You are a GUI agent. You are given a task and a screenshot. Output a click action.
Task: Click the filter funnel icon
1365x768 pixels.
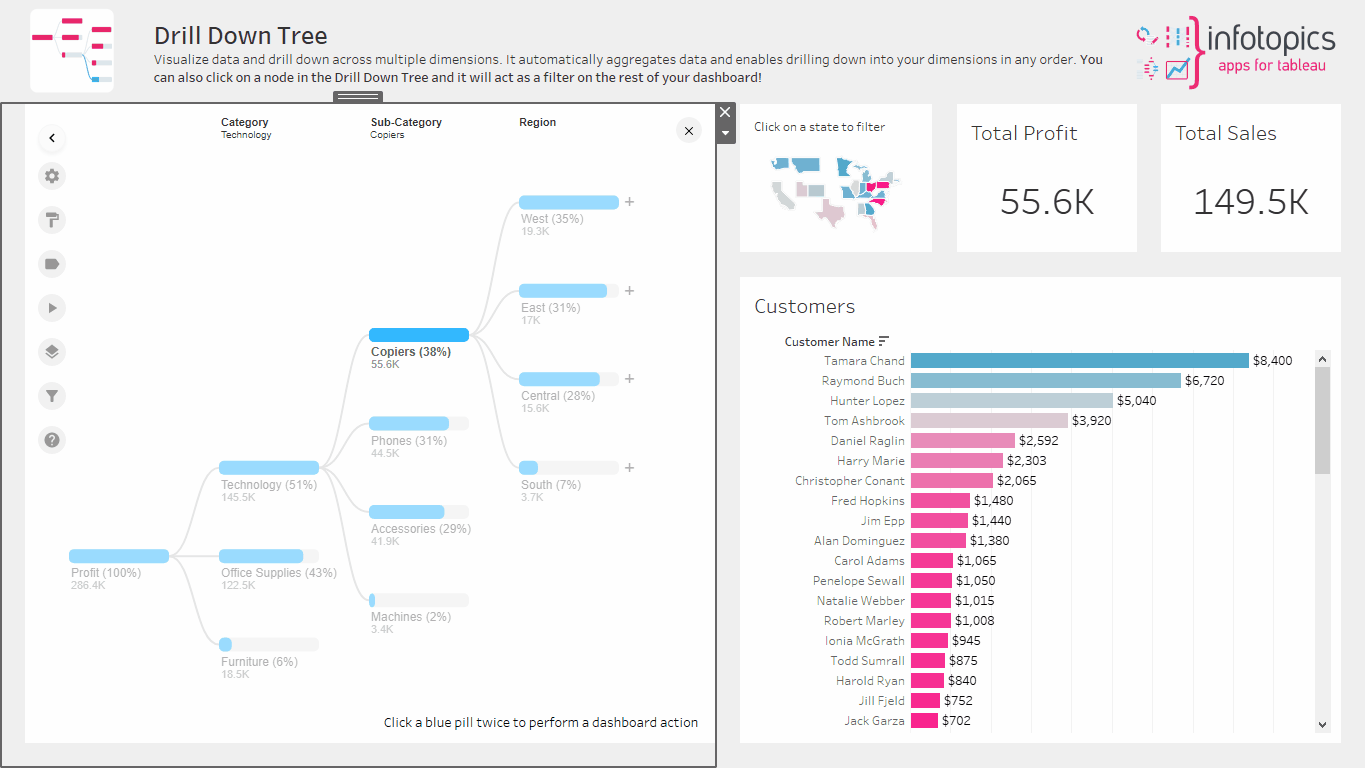point(52,396)
